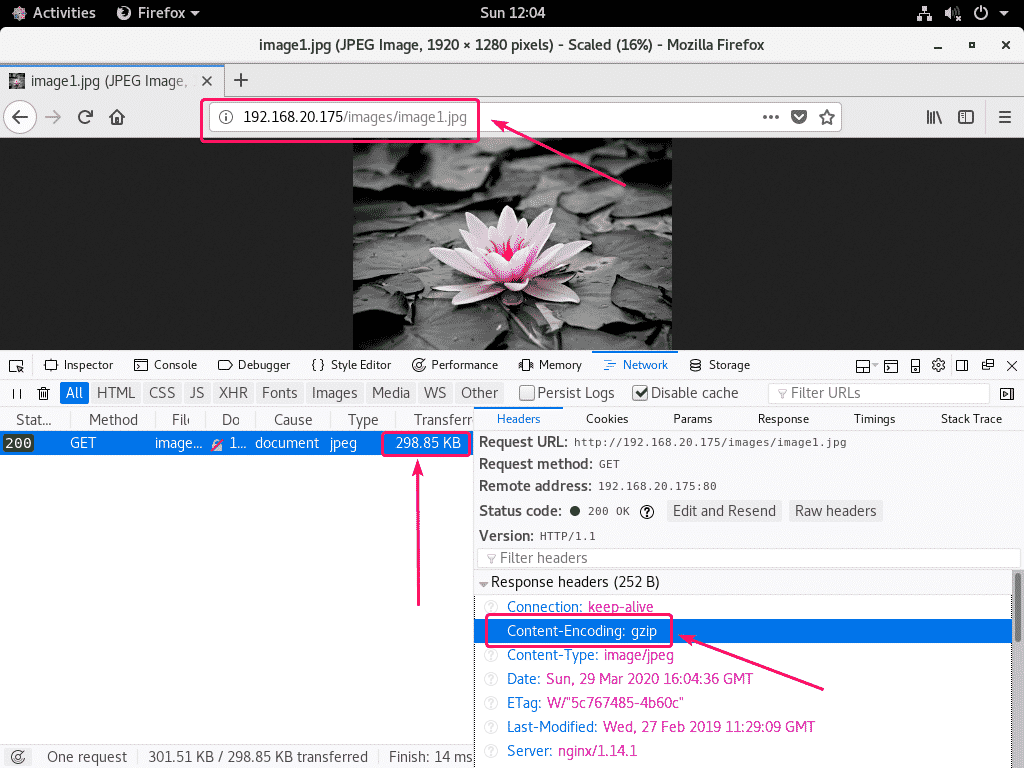1024x768 pixels.
Task: Click the Filter URLs input
Action: coord(879,393)
